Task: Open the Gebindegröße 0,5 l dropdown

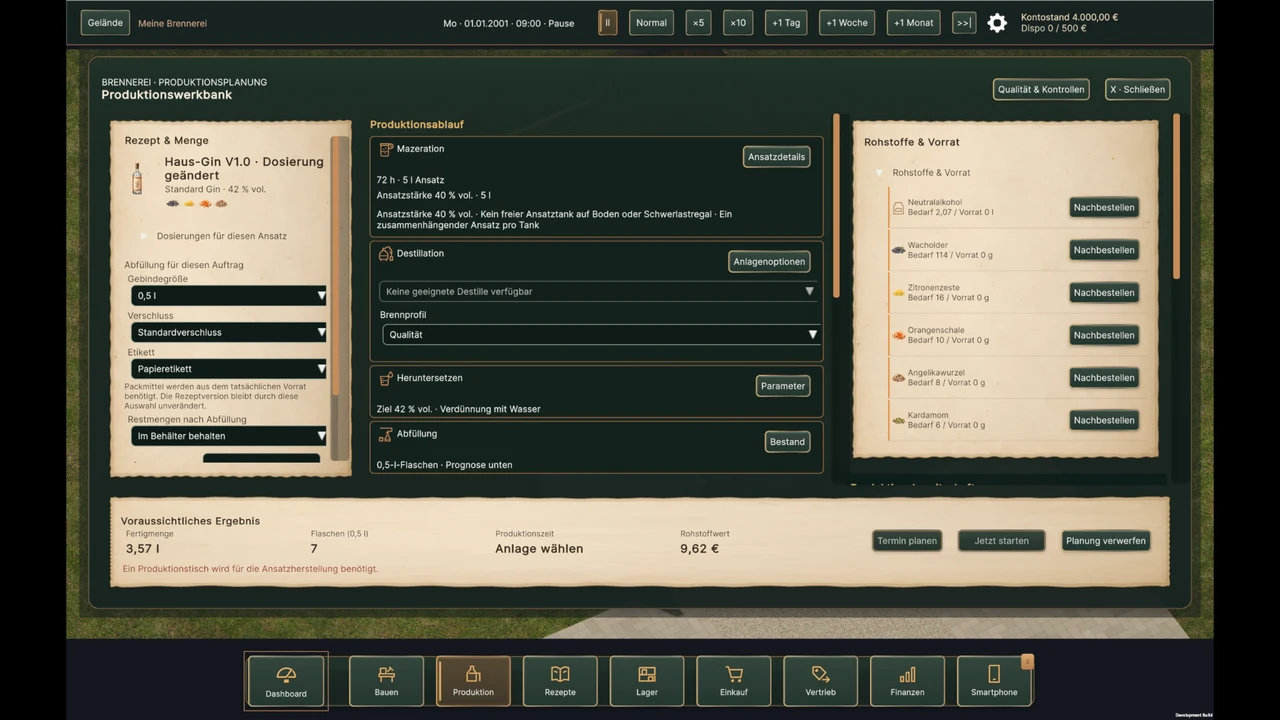Action: 229,296
